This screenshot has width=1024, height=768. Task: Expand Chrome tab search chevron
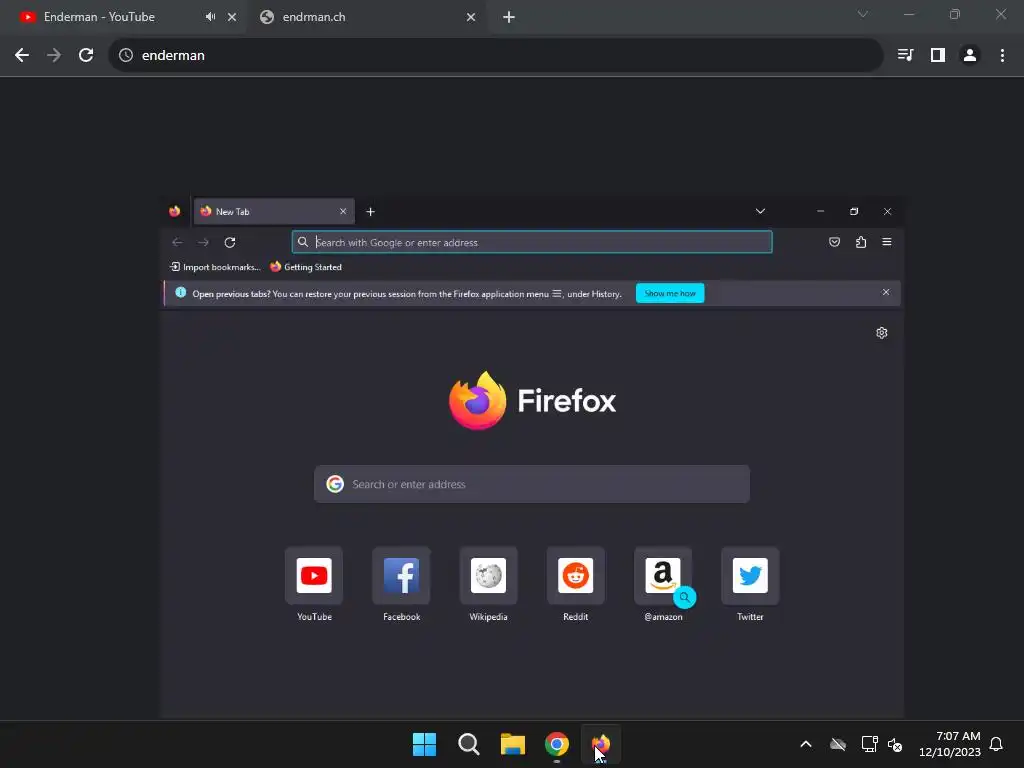pos(863,14)
